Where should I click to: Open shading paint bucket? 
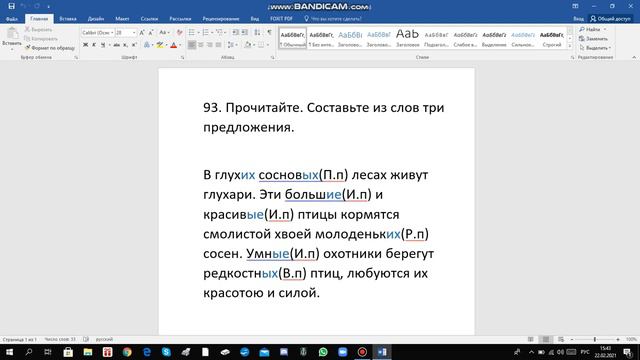click(x=248, y=45)
